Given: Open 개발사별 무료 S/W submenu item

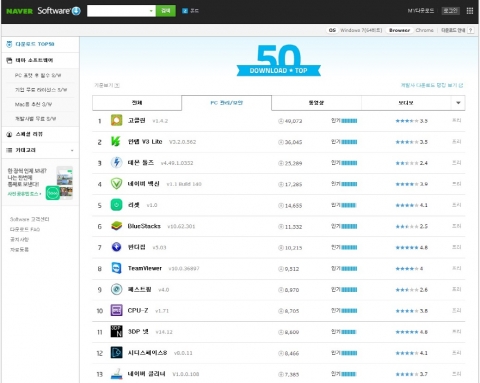Looking at the screenshot, I should [35, 119].
